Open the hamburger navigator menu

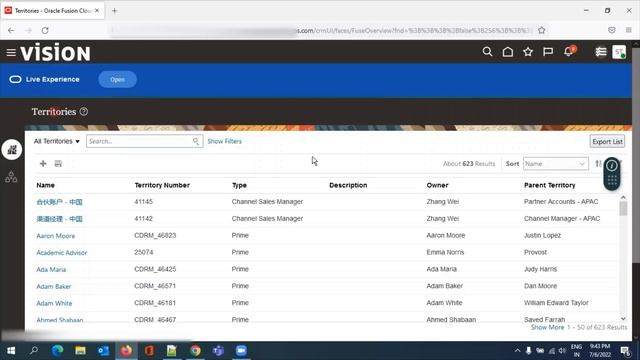[11, 53]
